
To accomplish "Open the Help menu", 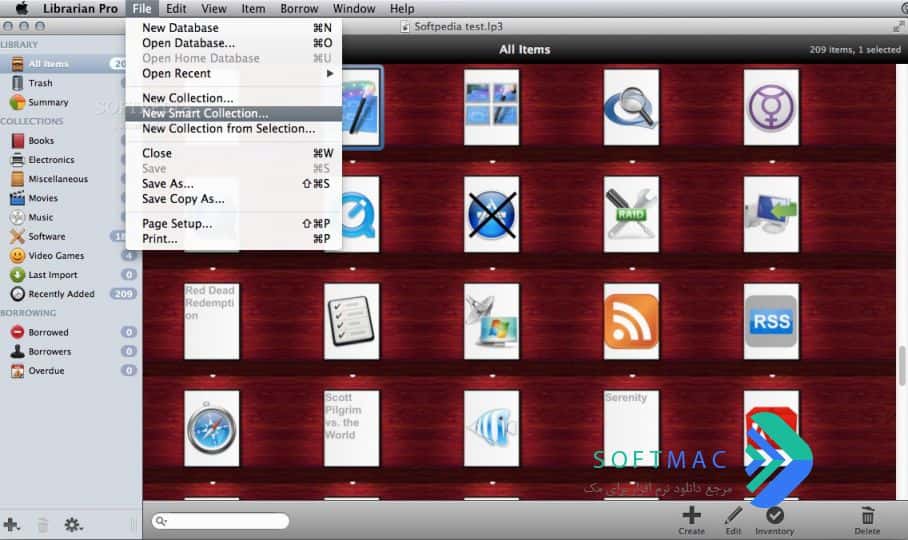I will 402,9.
